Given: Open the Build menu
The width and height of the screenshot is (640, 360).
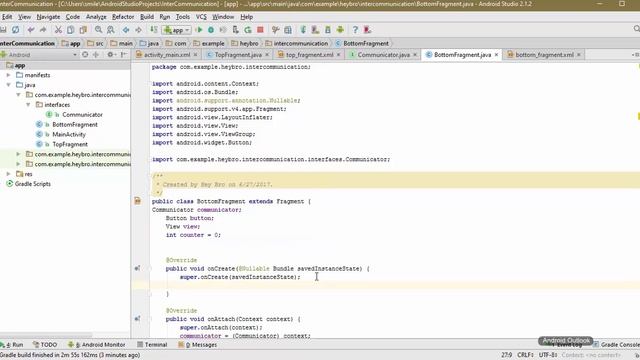Looking at the screenshot, I should coord(147,17).
